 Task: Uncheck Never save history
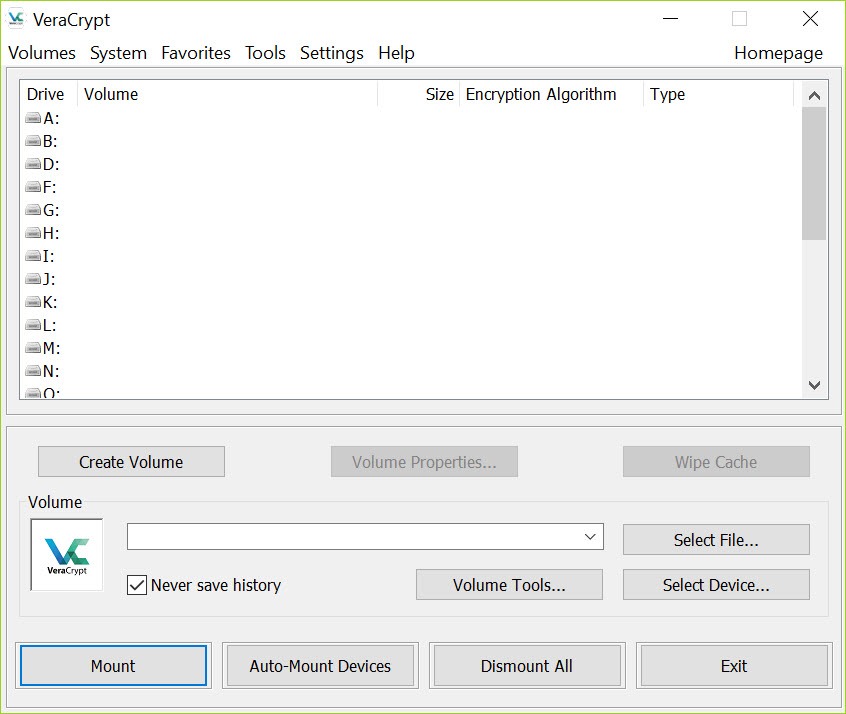(x=137, y=585)
